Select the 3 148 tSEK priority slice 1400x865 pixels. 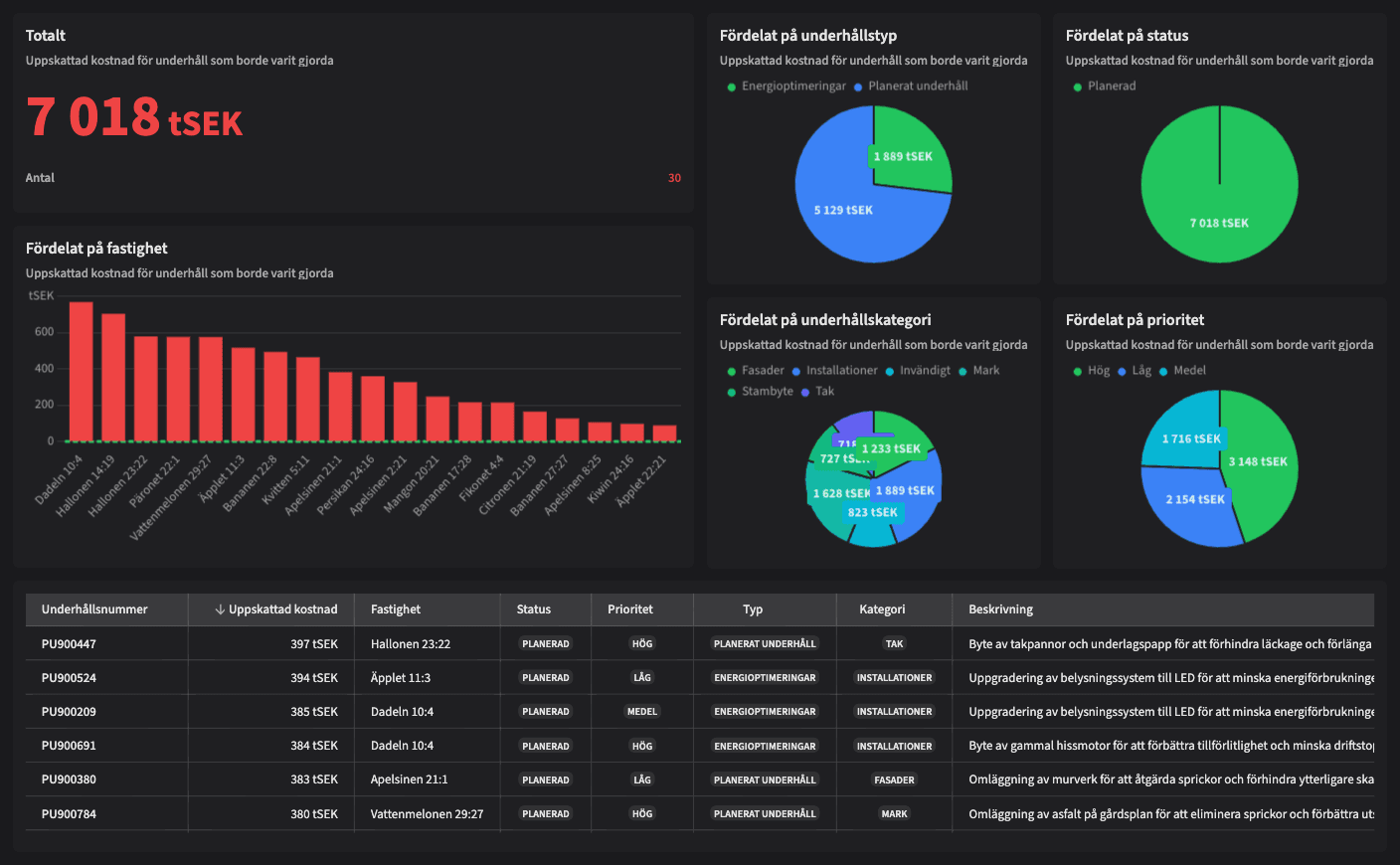(x=1258, y=462)
